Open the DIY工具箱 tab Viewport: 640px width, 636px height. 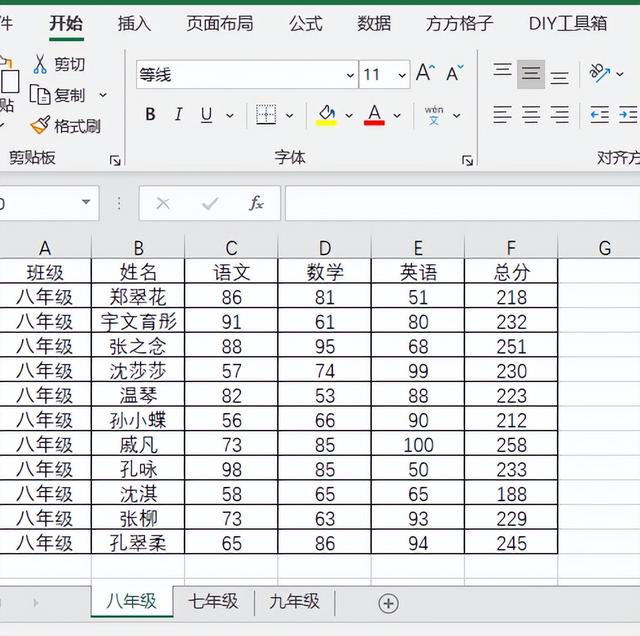[568, 24]
